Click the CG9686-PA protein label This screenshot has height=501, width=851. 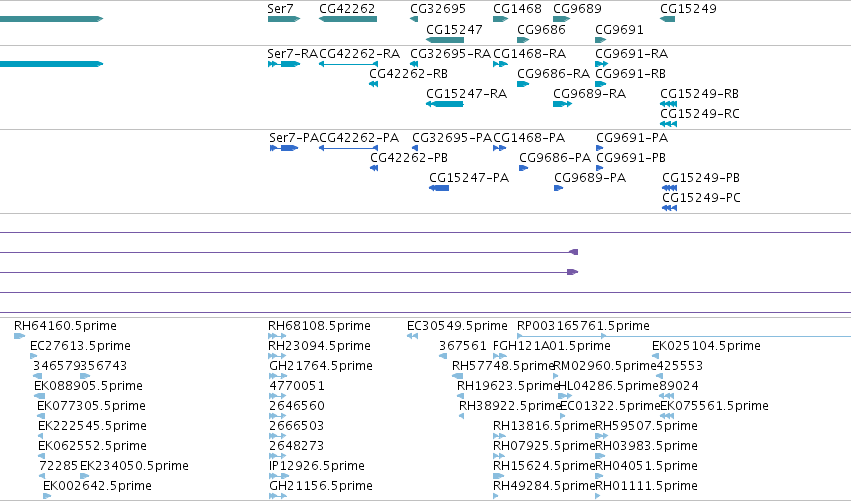[x=555, y=158]
